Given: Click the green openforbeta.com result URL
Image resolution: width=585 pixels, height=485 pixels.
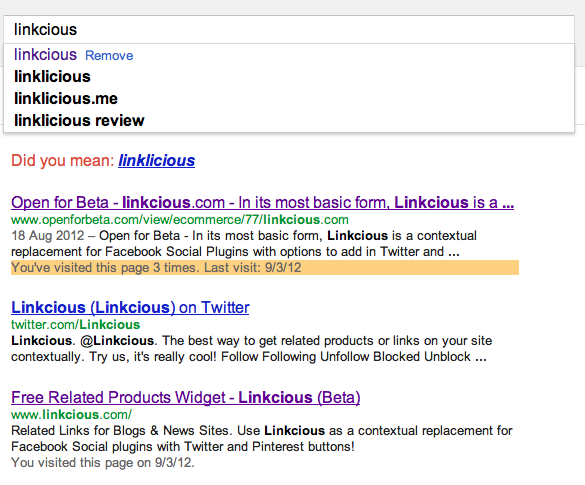Looking at the screenshot, I should (179, 220).
